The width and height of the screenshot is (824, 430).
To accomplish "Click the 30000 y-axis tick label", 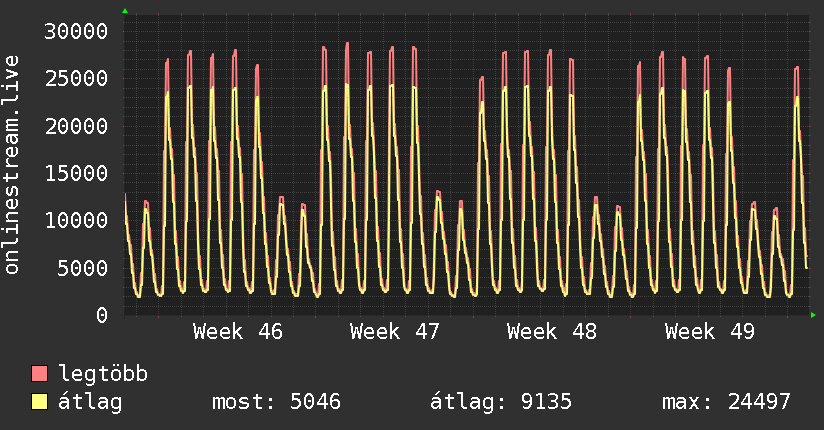I will pos(76,32).
